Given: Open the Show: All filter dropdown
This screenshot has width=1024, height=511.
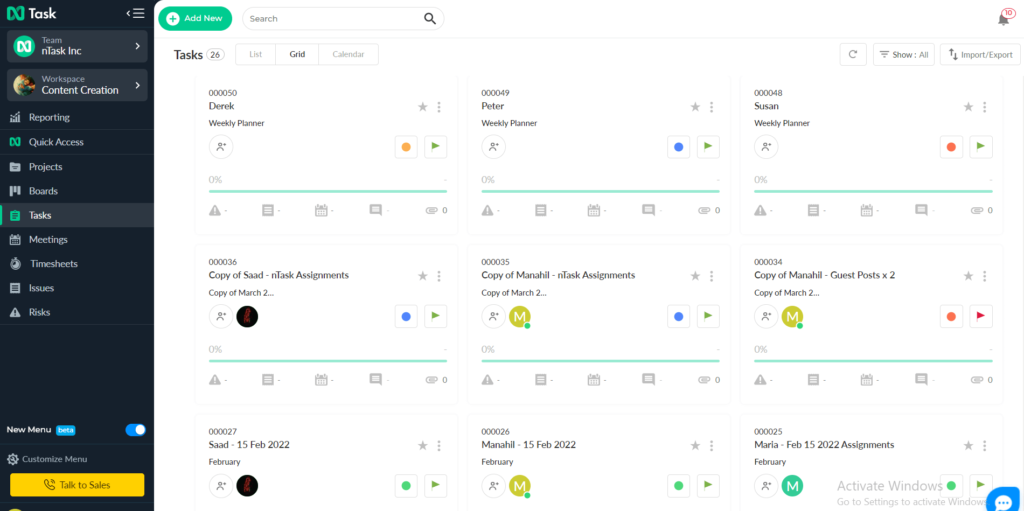Looking at the screenshot, I should tap(904, 55).
